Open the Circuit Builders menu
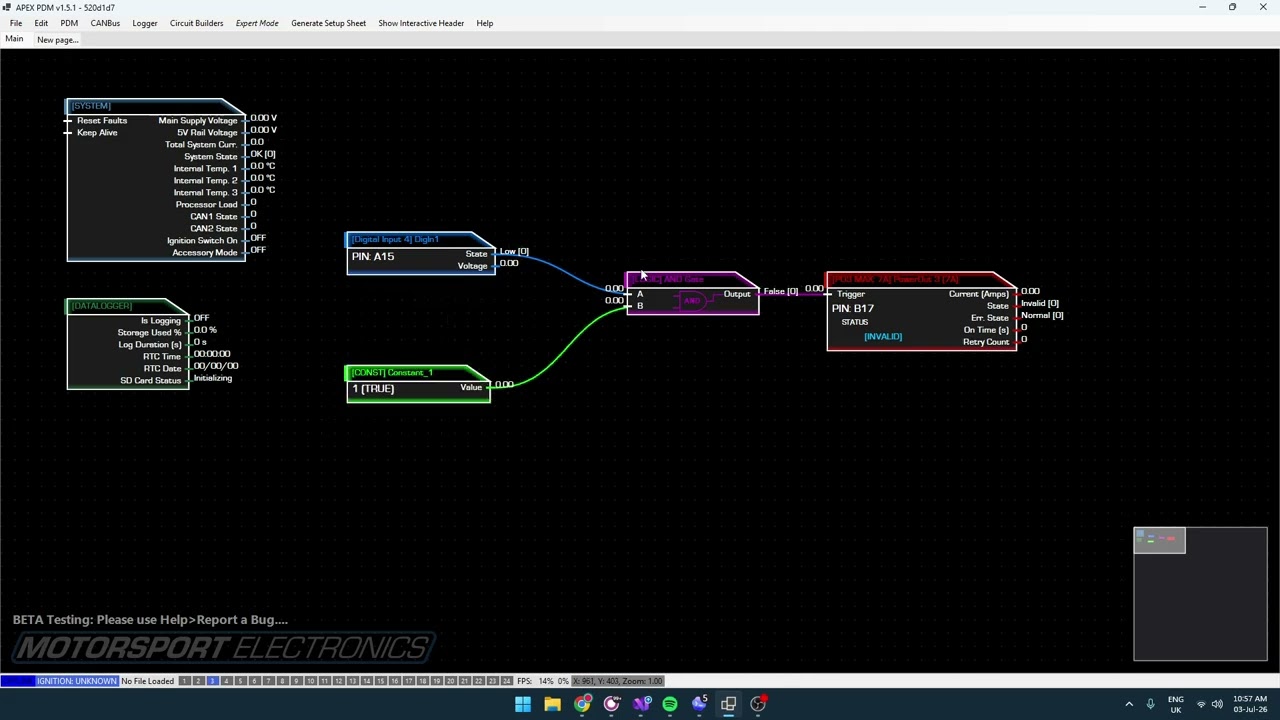1280x720 pixels. [x=196, y=23]
